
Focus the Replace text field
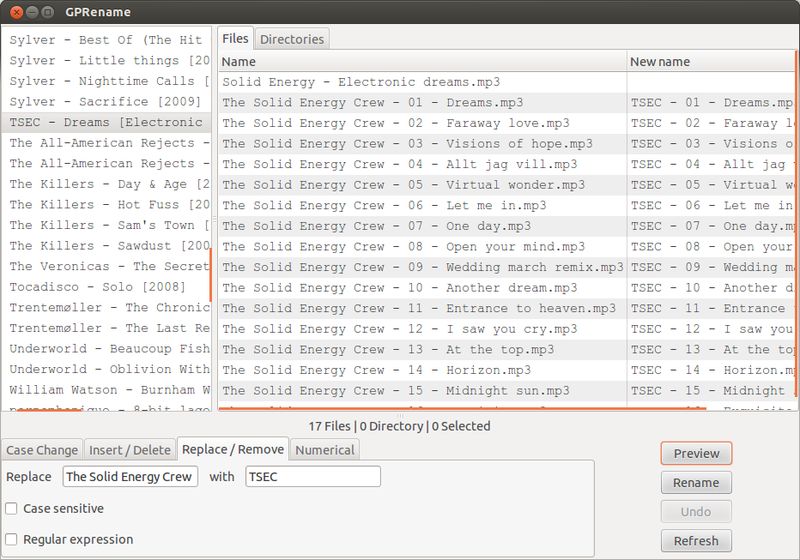pyautogui.click(x=130, y=476)
